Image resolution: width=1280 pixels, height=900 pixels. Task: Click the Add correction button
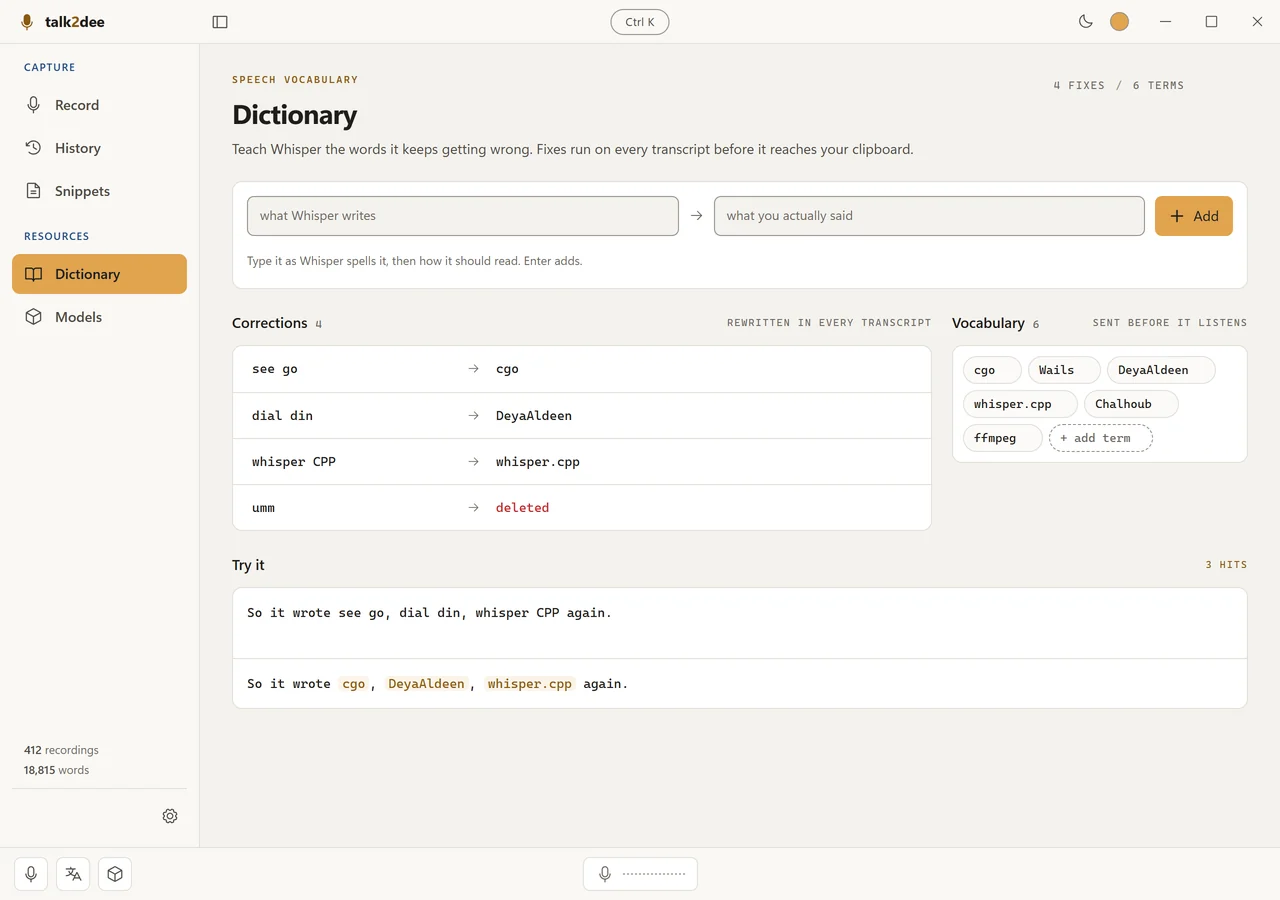coord(1194,216)
